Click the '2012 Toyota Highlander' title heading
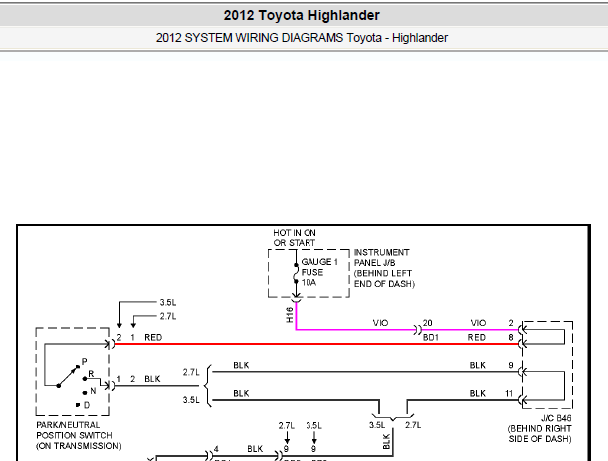The width and height of the screenshot is (608, 461). tap(301, 16)
